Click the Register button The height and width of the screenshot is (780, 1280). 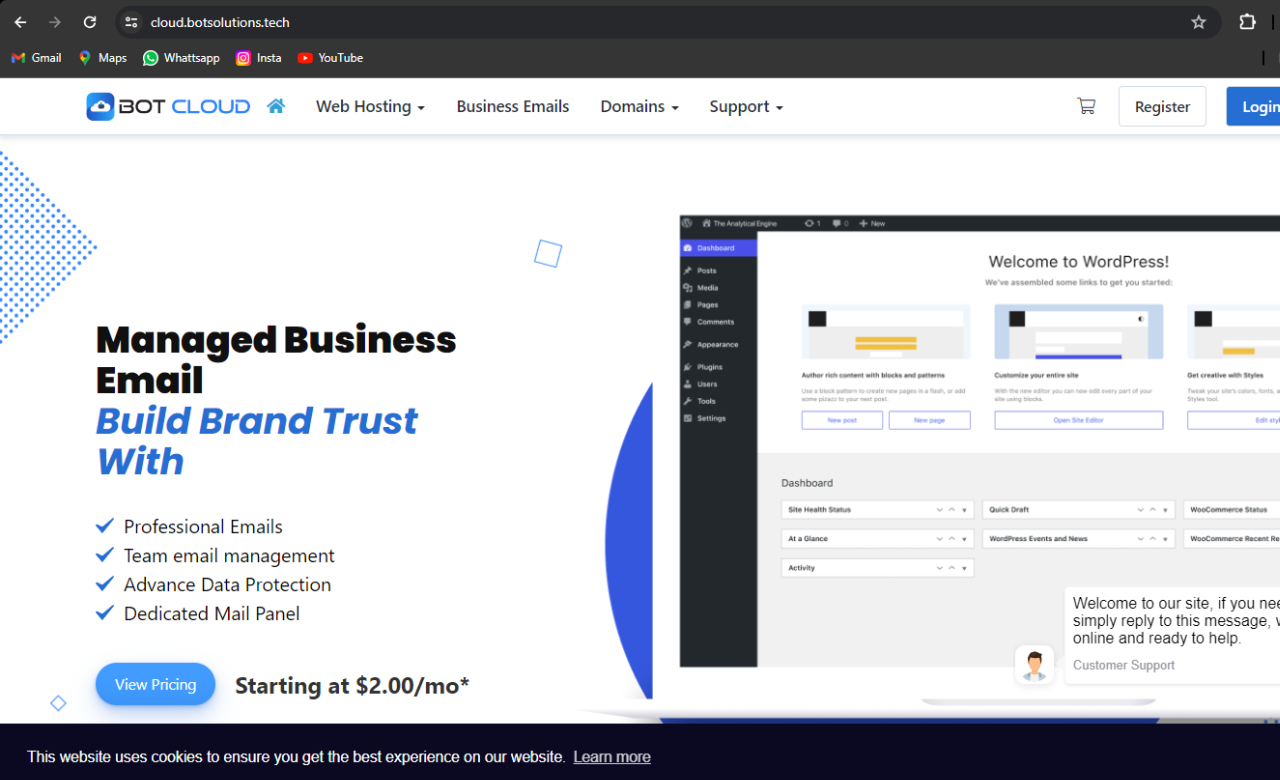pos(1162,106)
